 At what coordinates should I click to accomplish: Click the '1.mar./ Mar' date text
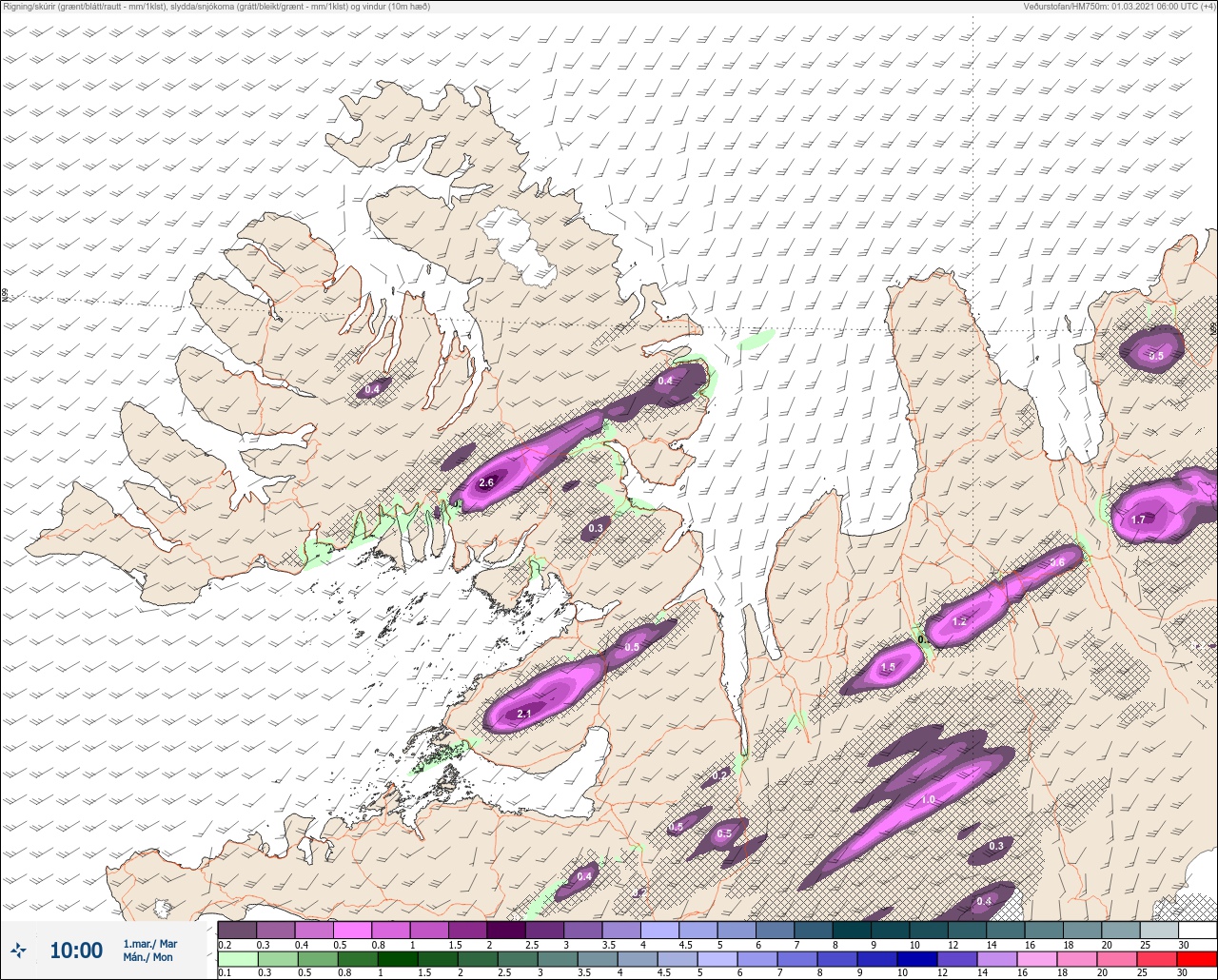point(150,944)
